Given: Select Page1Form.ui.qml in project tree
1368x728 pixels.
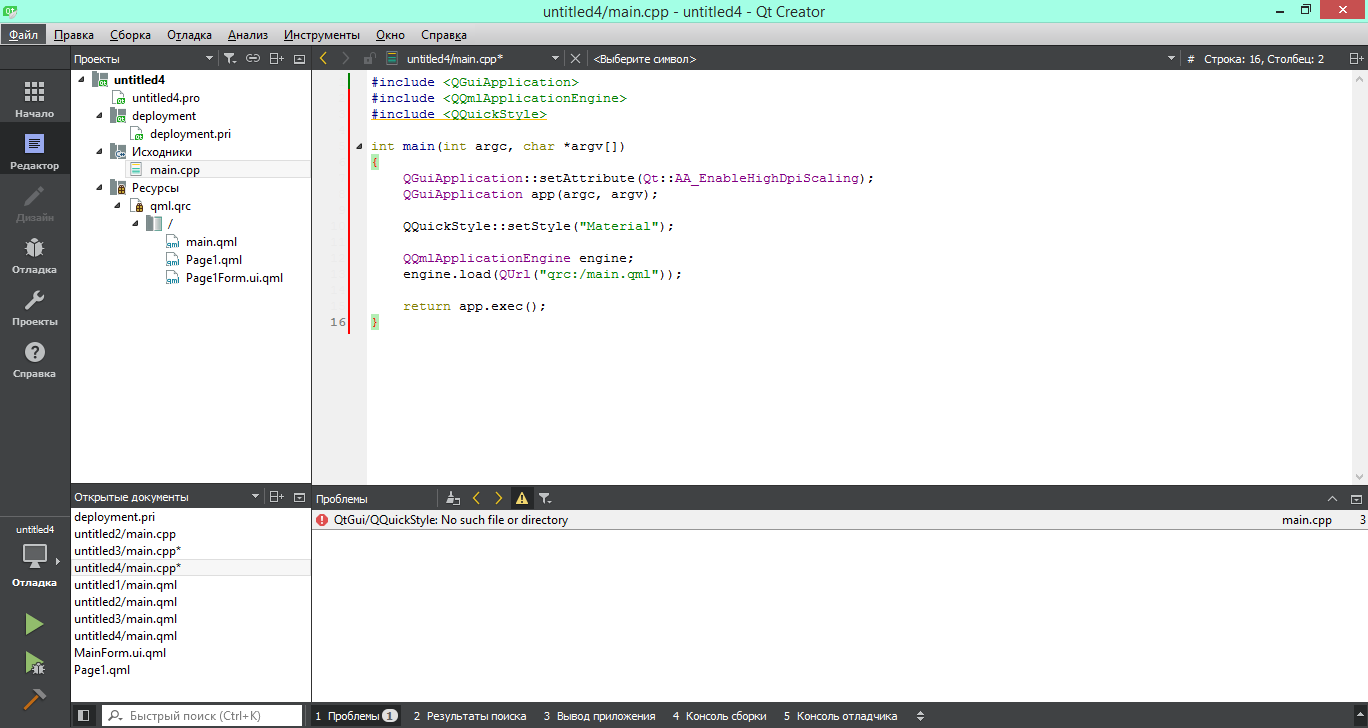Looking at the screenshot, I should (x=234, y=278).
